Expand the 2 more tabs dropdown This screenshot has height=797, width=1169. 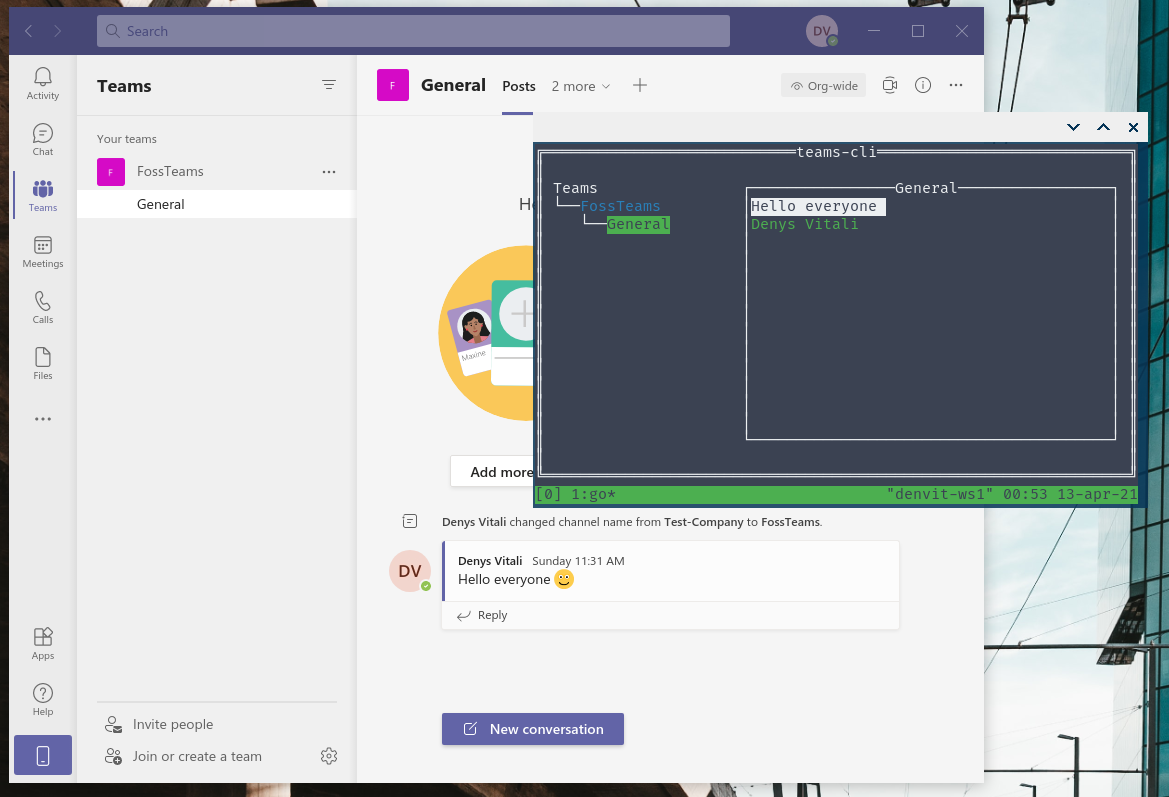coord(581,86)
